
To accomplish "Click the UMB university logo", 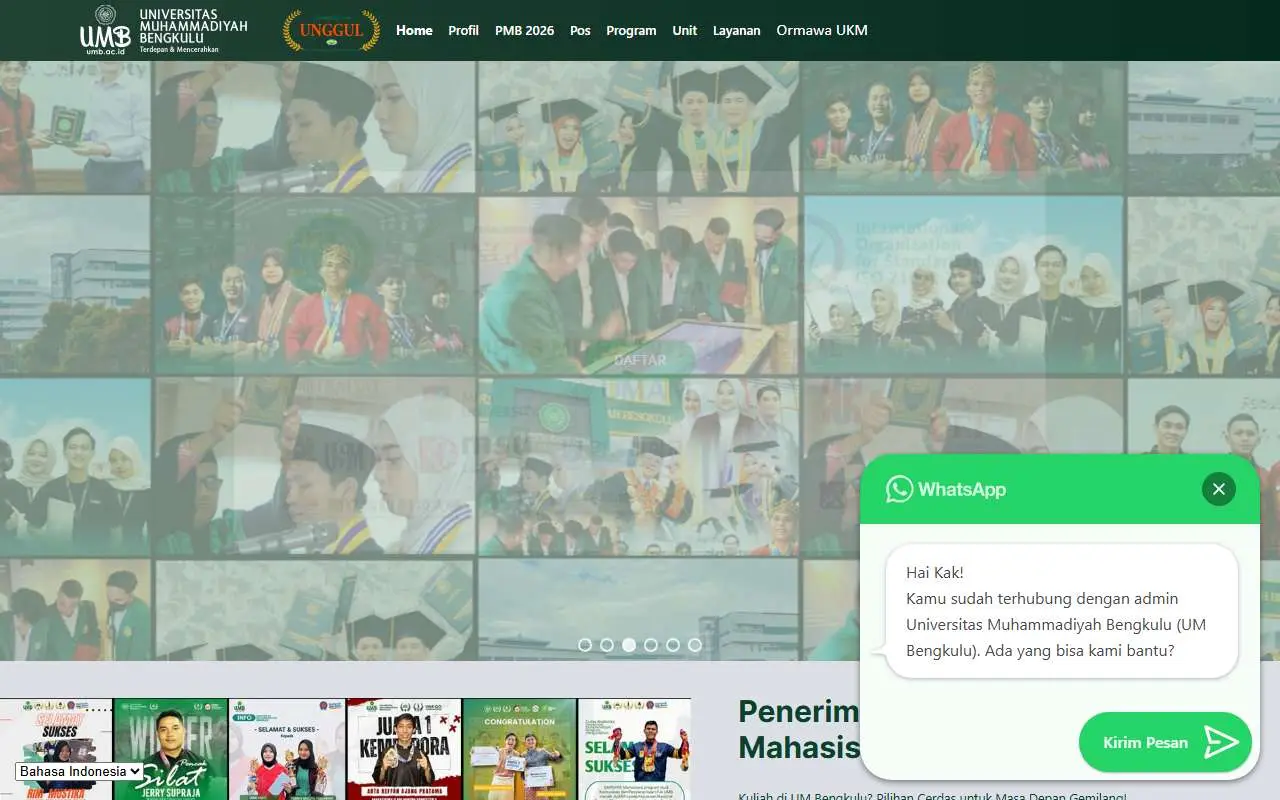I will [164, 30].
